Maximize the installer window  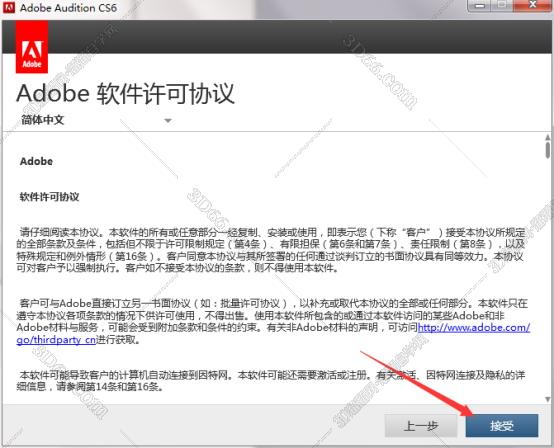pyautogui.click(x=502, y=6)
